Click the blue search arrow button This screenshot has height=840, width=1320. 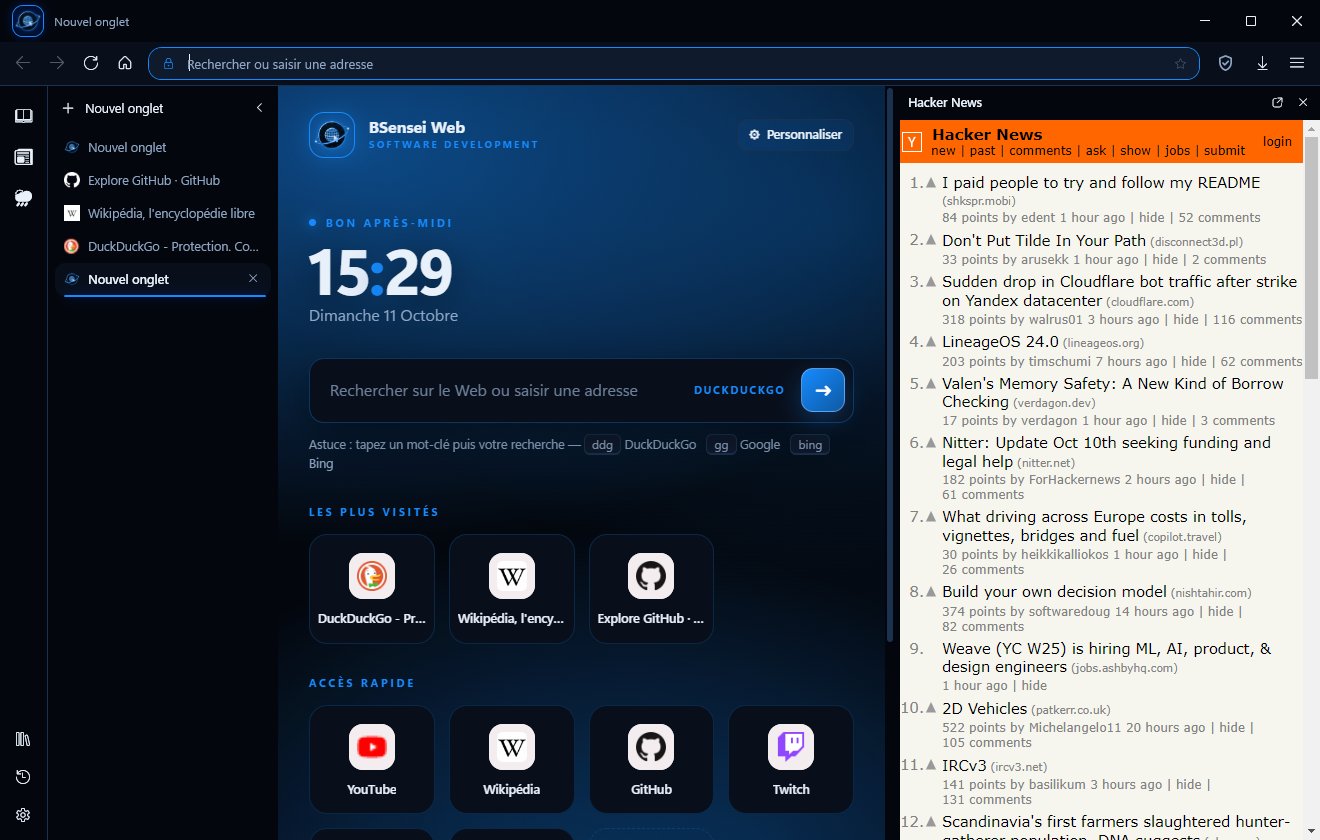click(823, 391)
